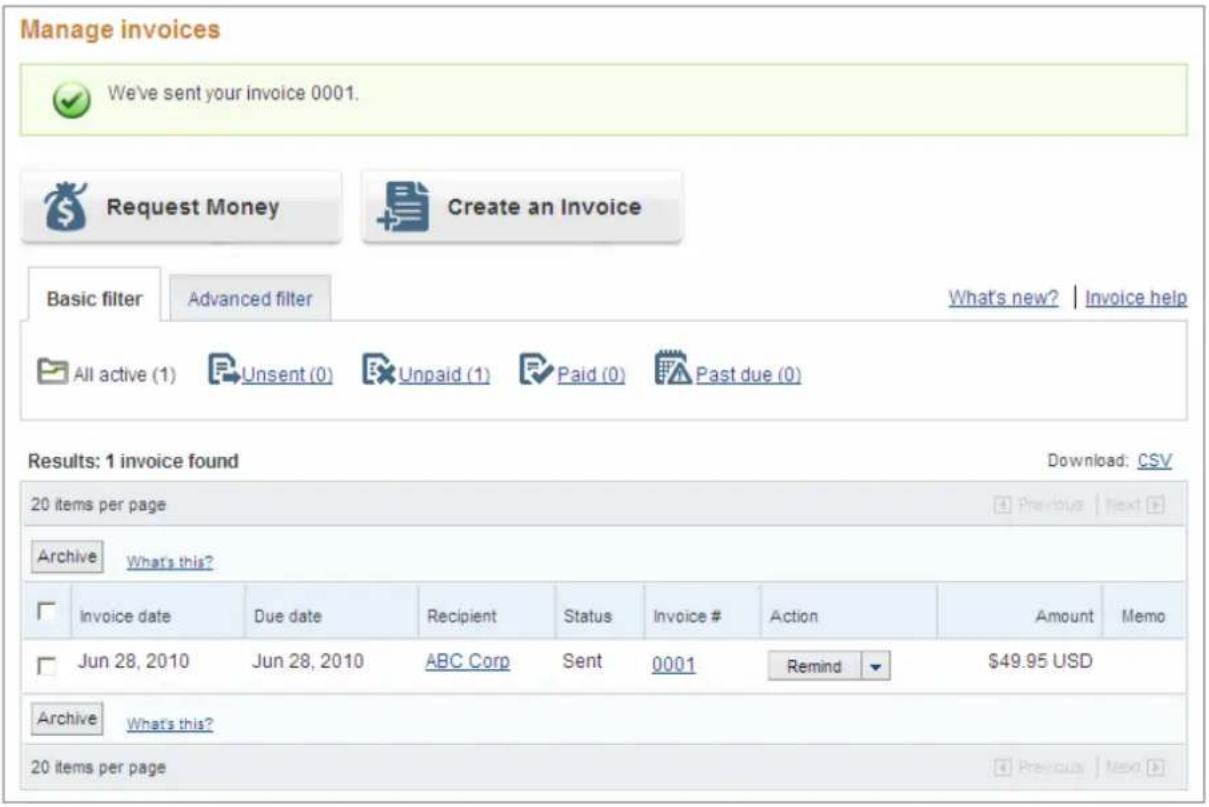This screenshot has height=807, width=1209.
Task: Click the bottom Archive button
Action: click(67, 719)
